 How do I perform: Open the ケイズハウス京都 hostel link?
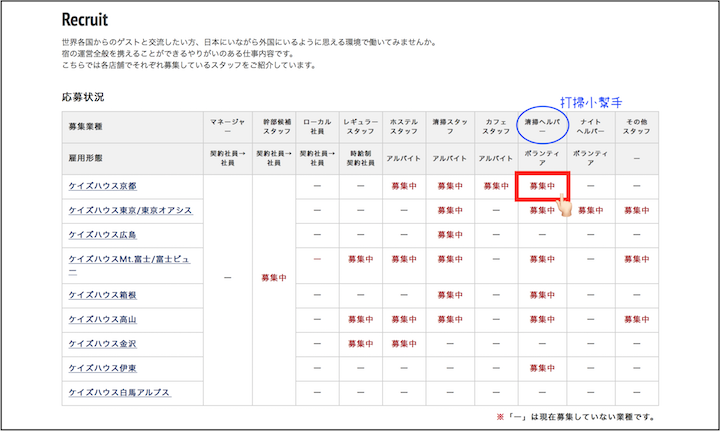pyautogui.click(x=102, y=187)
